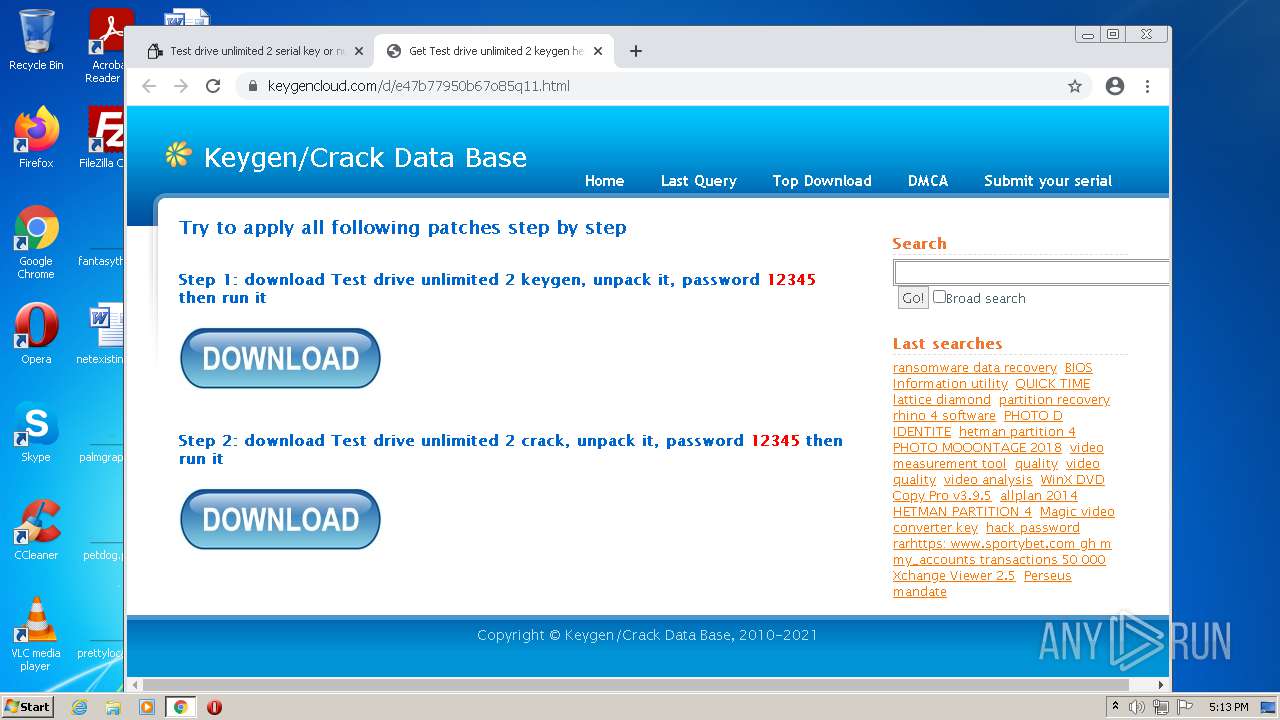The width and height of the screenshot is (1280, 720).
Task: Click the Chrome back arrow
Action: (149, 86)
